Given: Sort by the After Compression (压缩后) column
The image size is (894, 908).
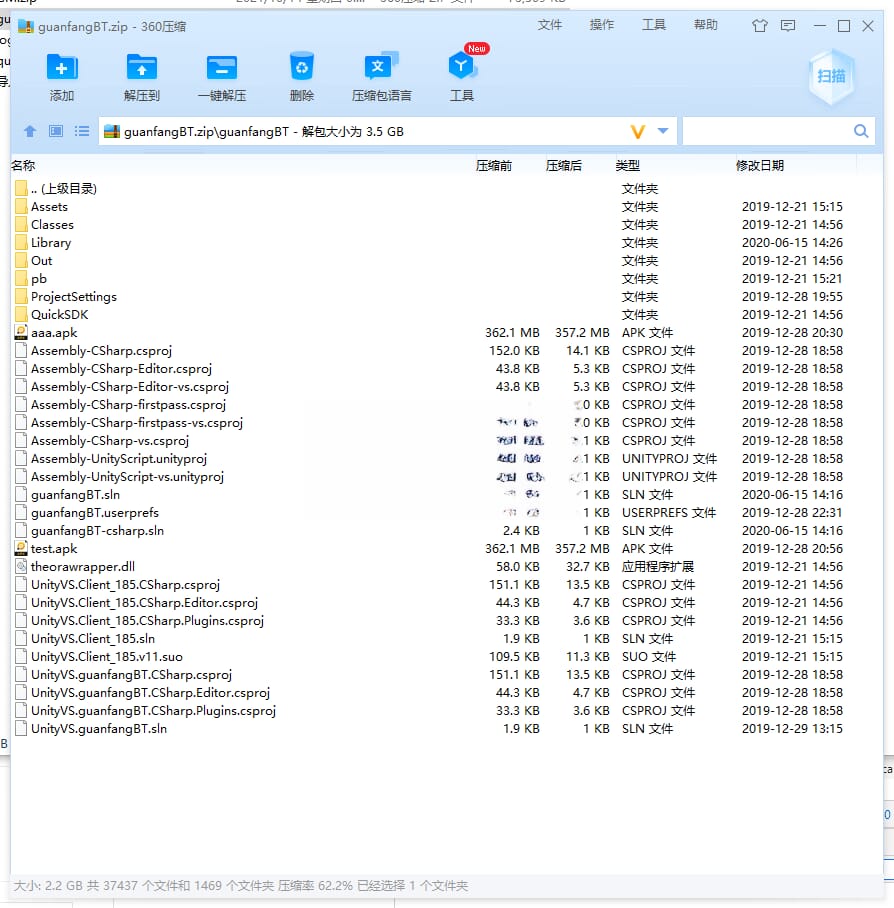Looking at the screenshot, I should click(x=564, y=166).
